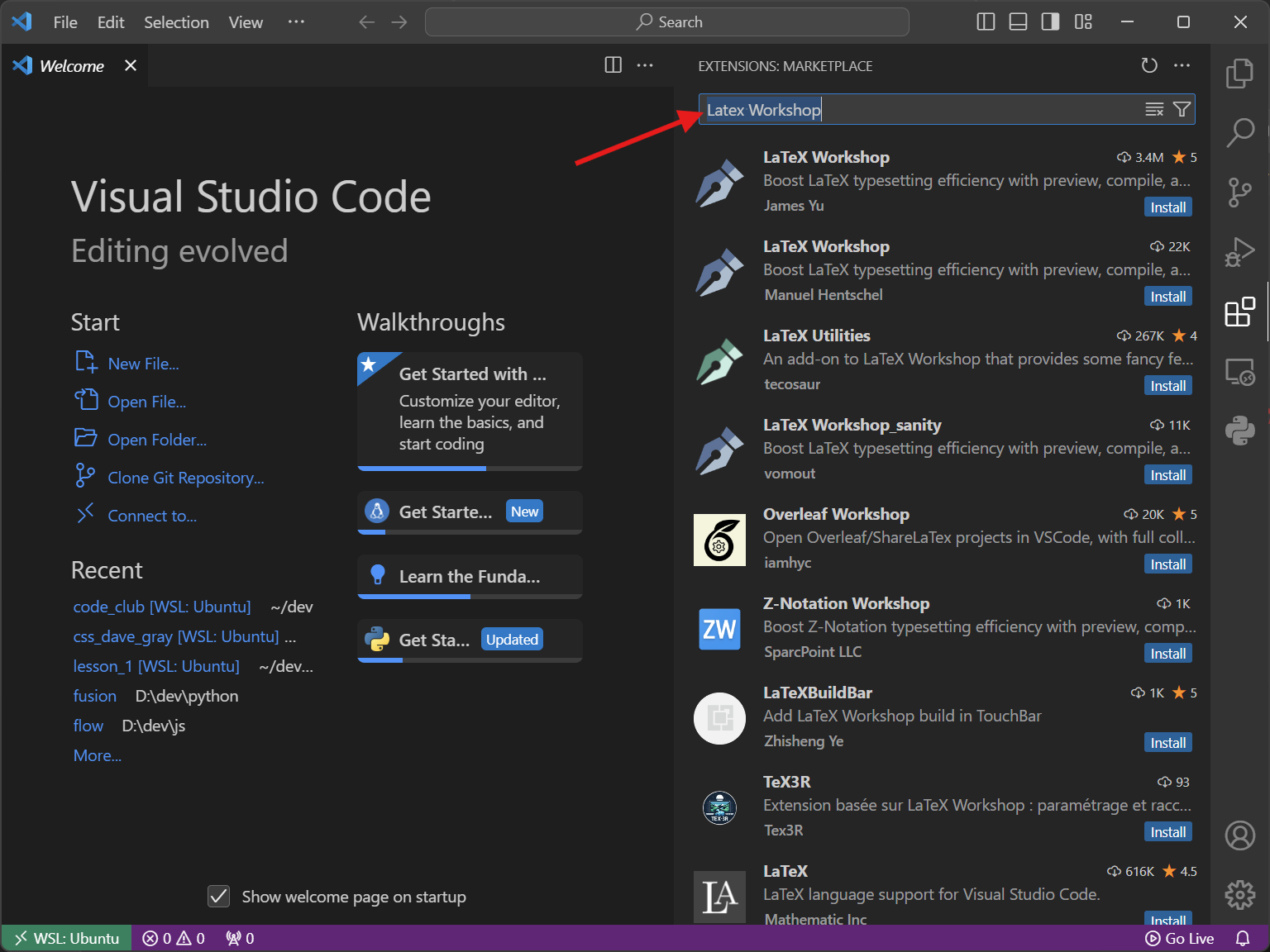Viewport: 1270px width, 952px height.
Task: Open Source Control from activity bar
Action: pyautogui.click(x=1239, y=193)
